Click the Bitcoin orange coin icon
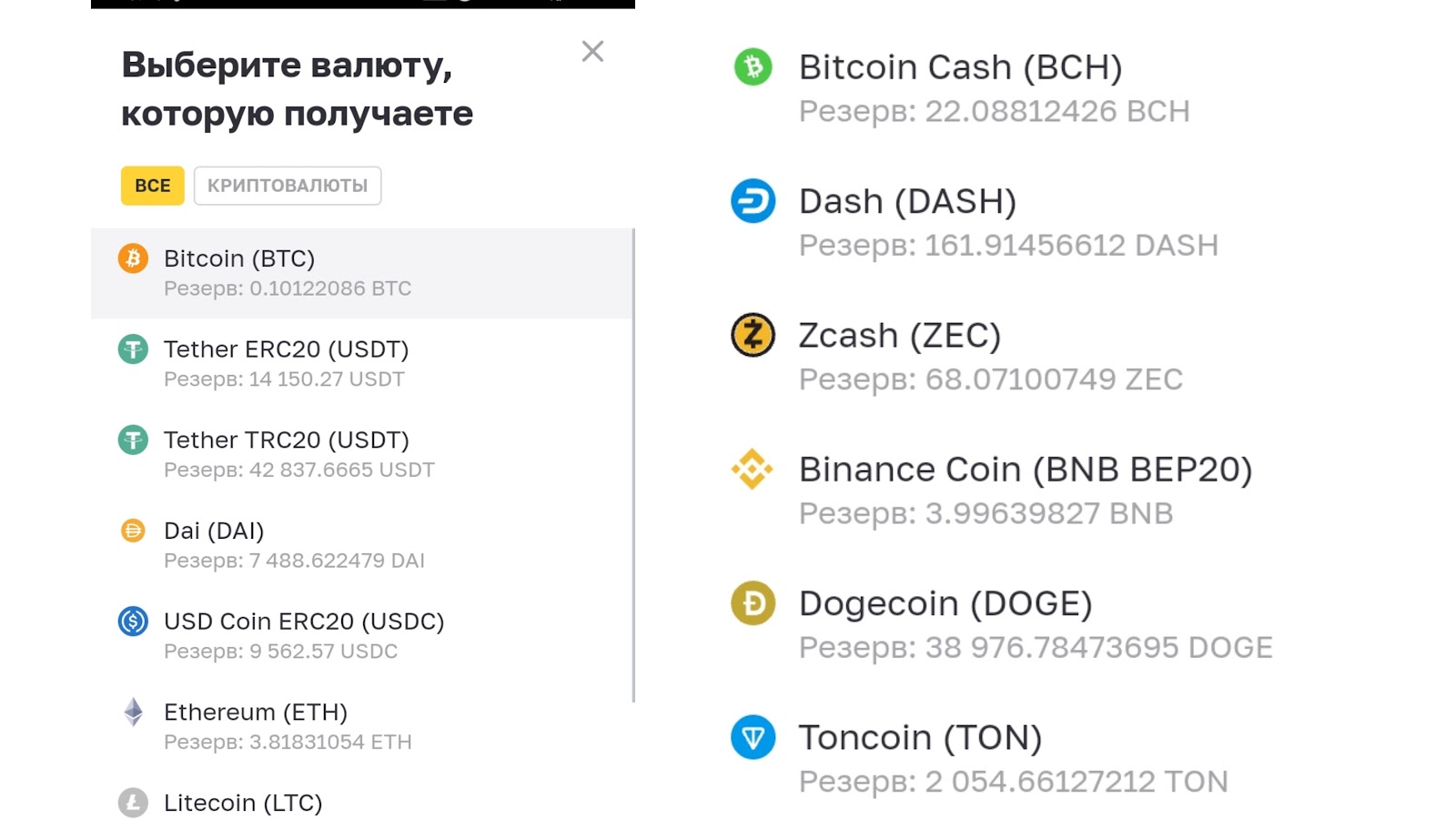The image size is (1456, 819). pos(133,258)
